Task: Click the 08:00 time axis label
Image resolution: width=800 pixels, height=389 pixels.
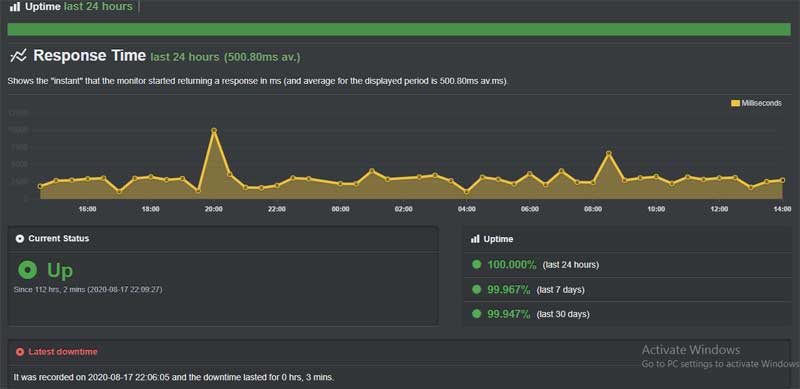Action: (x=593, y=209)
